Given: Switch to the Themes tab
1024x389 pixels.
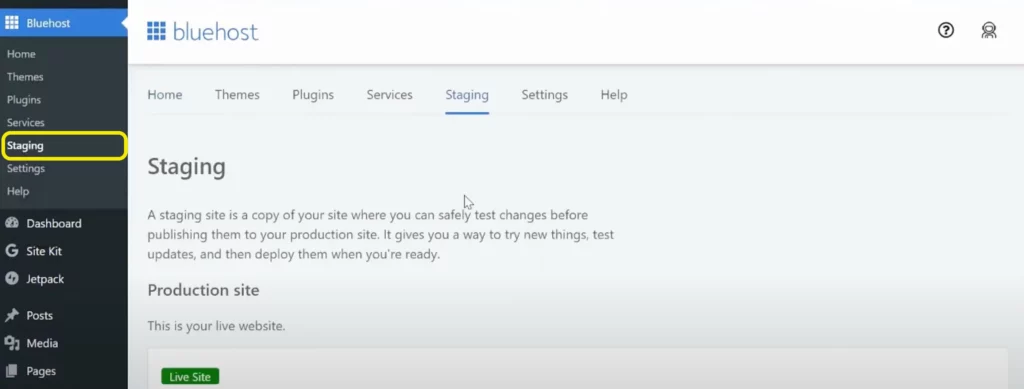Looking at the screenshot, I should 237,95.
